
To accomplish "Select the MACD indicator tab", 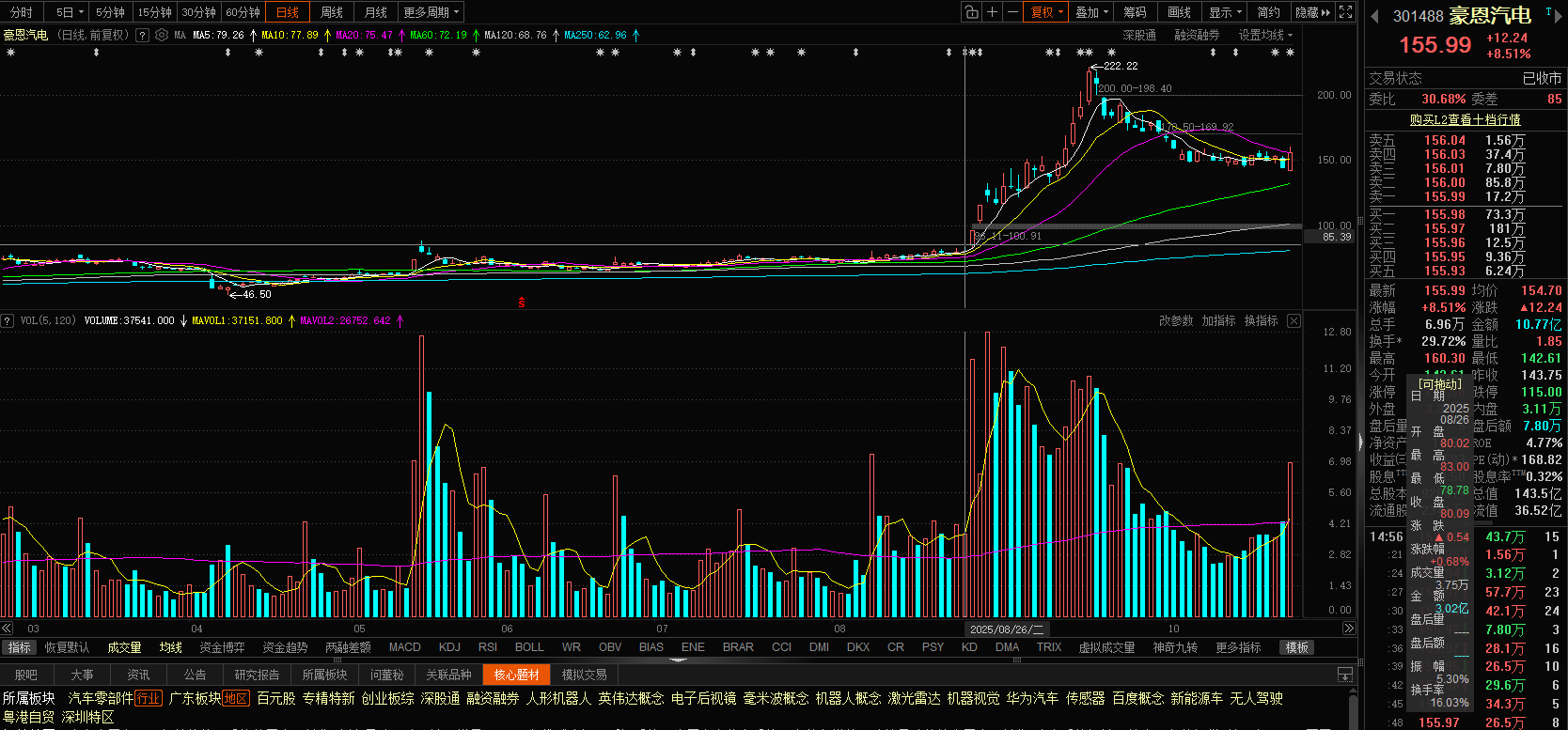I will 404,647.
